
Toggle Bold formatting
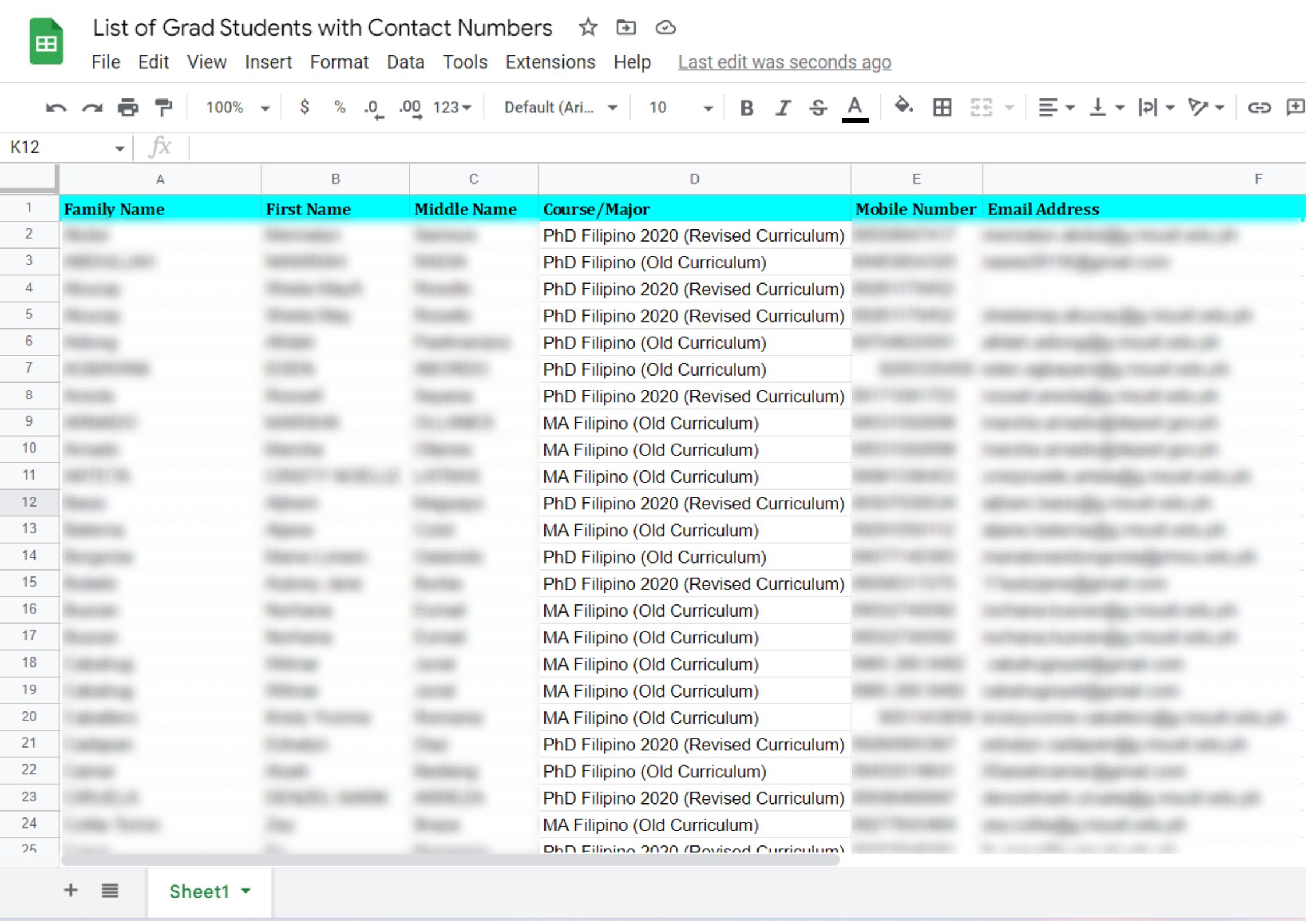[746, 108]
